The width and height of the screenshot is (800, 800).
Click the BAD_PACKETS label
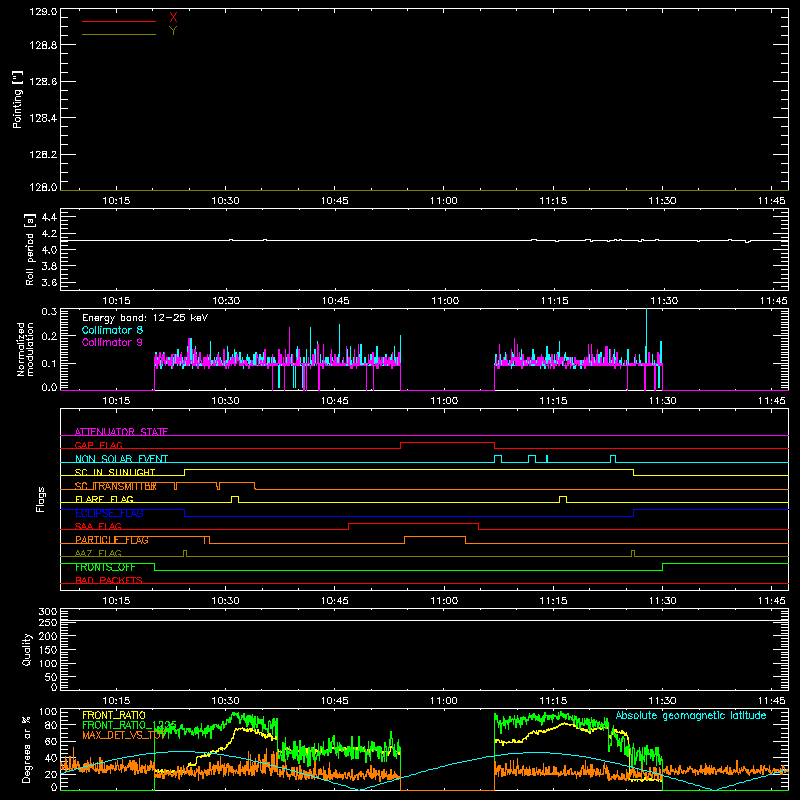click(x=109, y=580)
